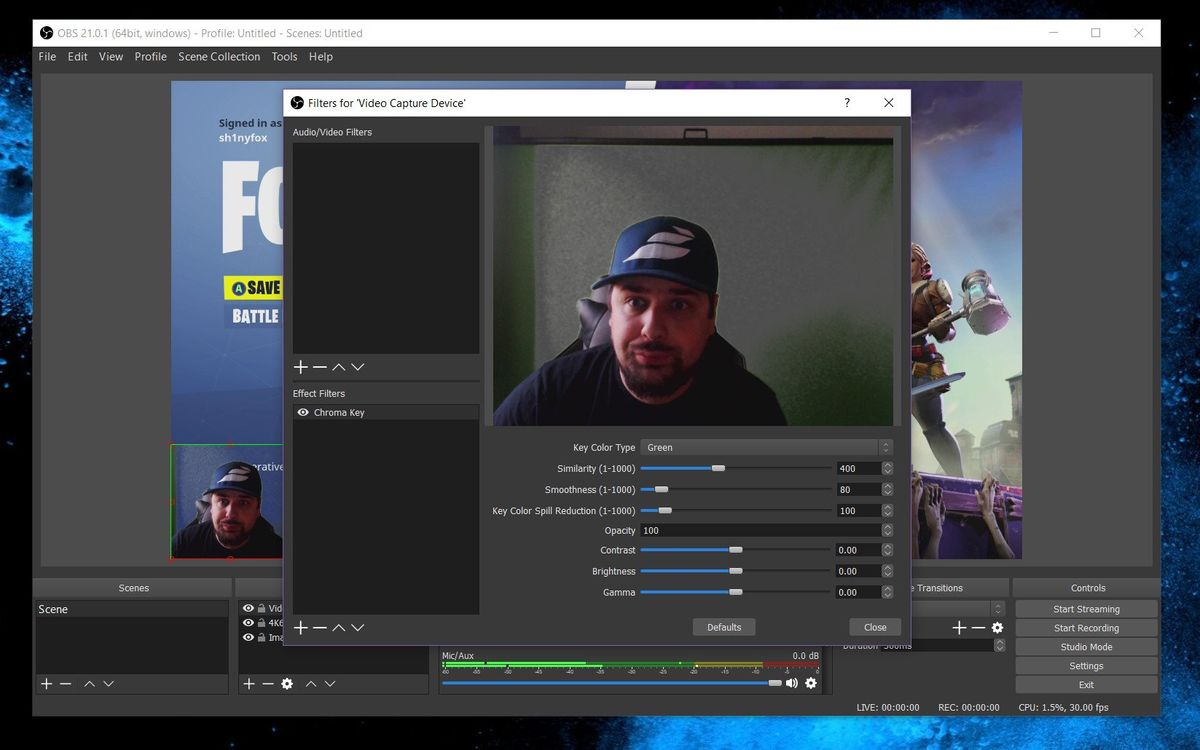Move selected source down the list
The height and width of the screenshot is (750, 1200).
click(330, 683)
